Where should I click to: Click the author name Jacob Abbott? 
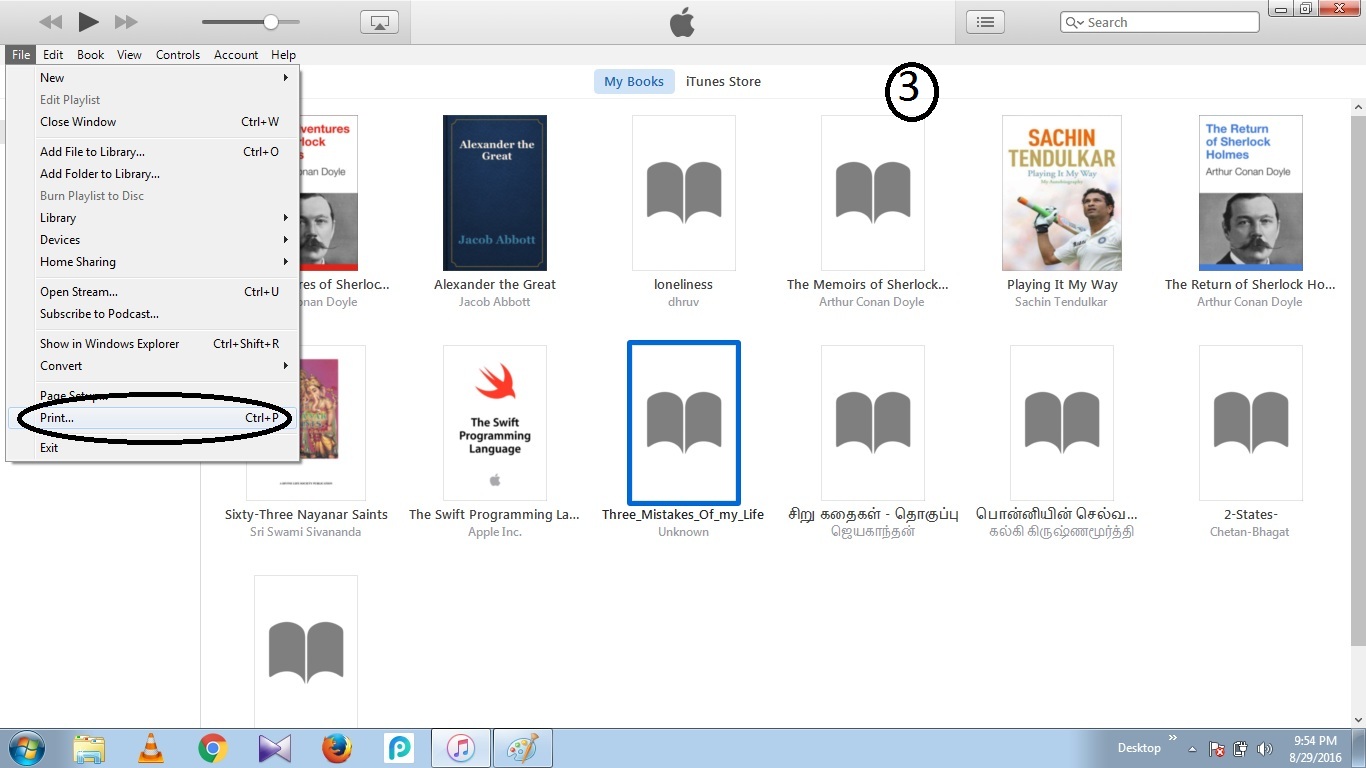[495, 302]
